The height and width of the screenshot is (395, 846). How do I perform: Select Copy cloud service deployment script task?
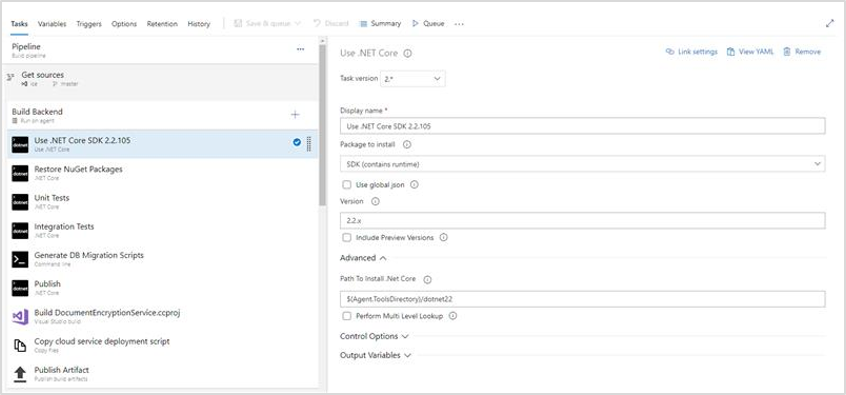tap(163, 345)
